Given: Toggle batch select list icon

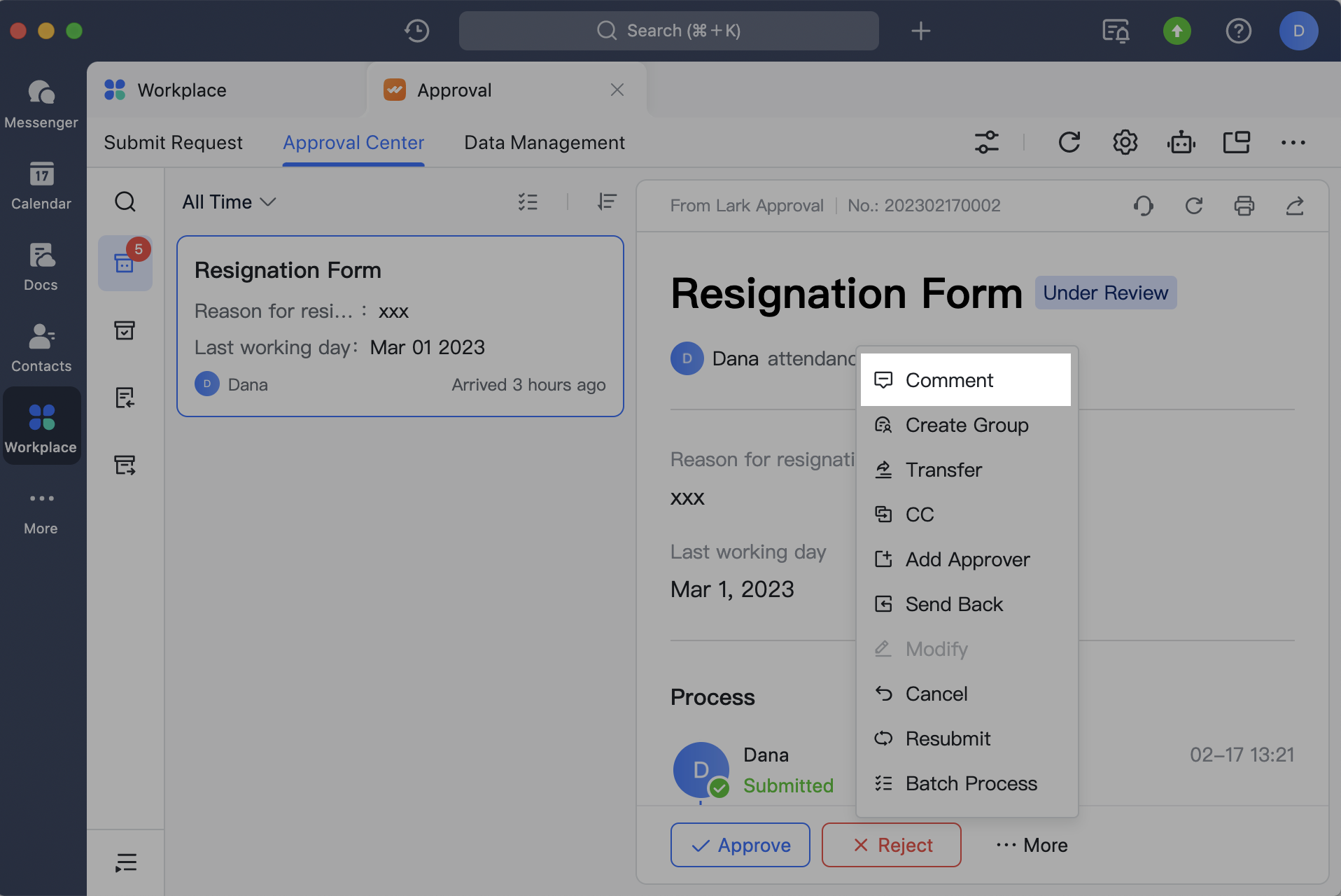Looking at the screenshot, I should tap(528, 202).
